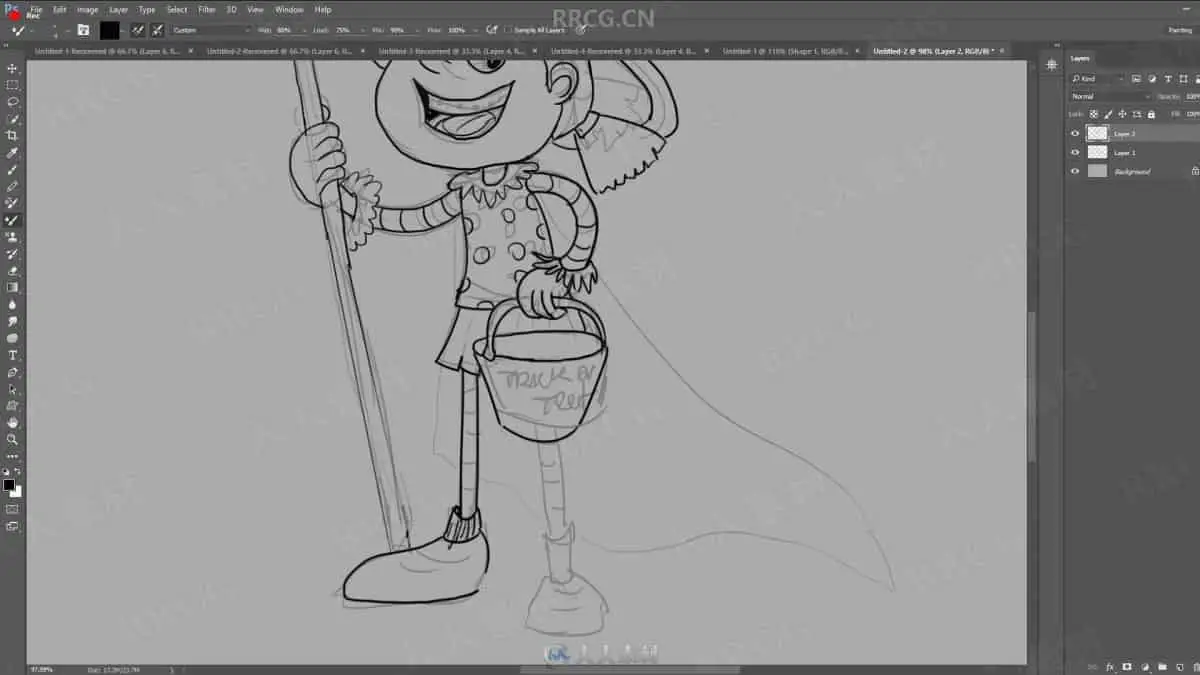Toggle Quick Mask mode icon
This screenshot has width=1200, height=675.
(x=12, y=509)
